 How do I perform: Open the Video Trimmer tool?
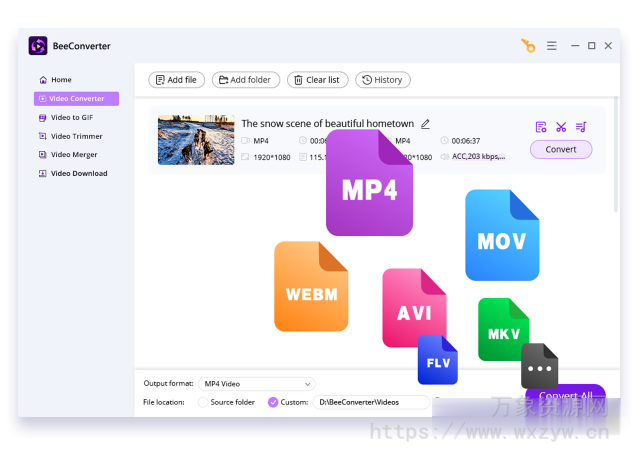coord(76,136)
